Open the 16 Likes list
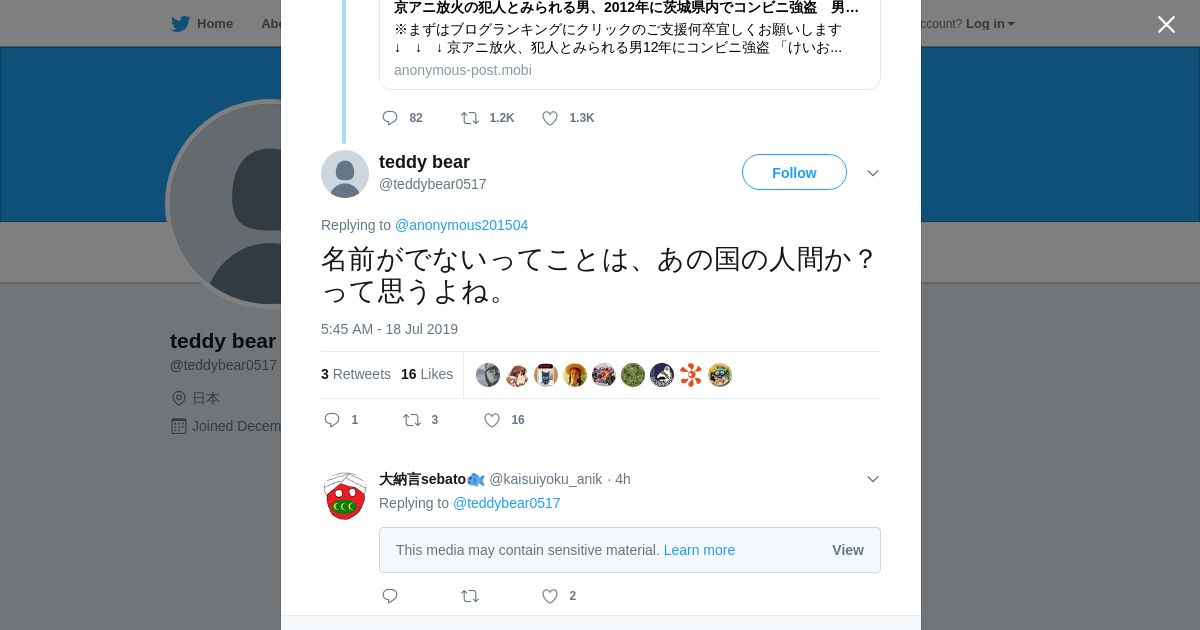Screen dimensions: 1200x630 click(427, 374)
